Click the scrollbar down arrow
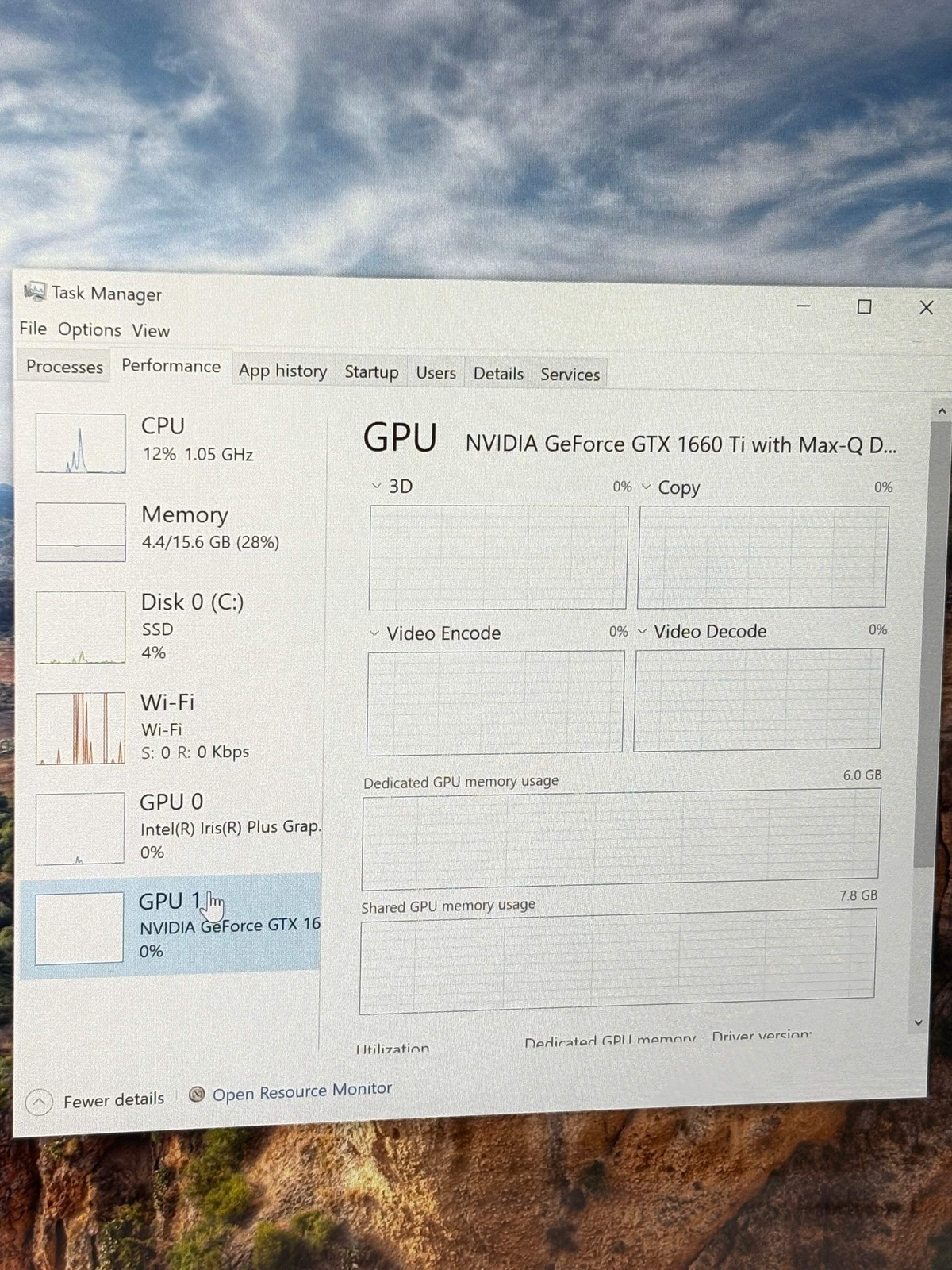This screenshot has width=952, height=1270. [x=919, y=1023]
